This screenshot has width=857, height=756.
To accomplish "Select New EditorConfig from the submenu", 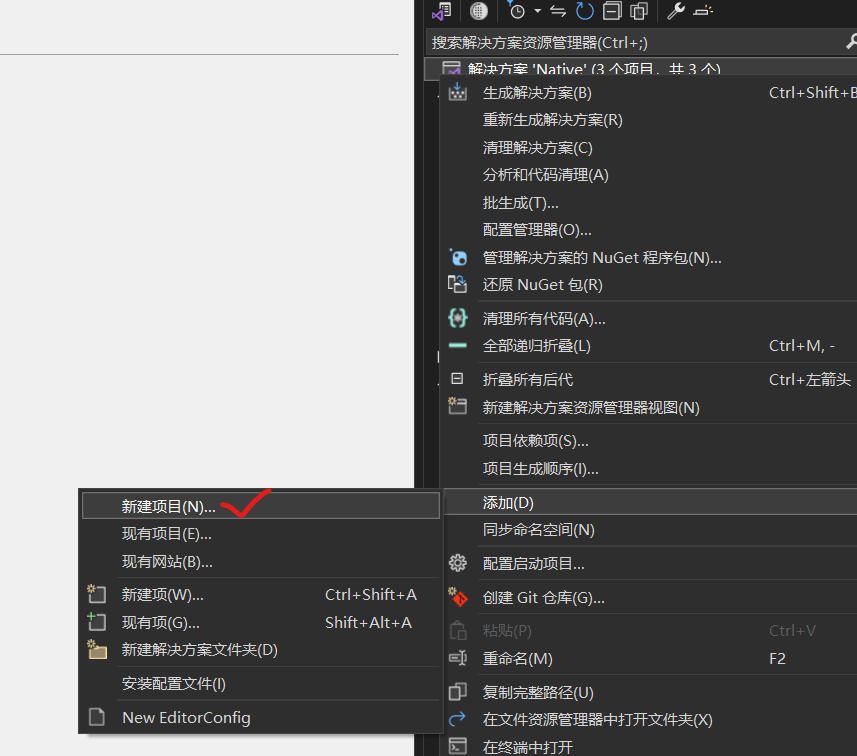I will tap(186, 717).
